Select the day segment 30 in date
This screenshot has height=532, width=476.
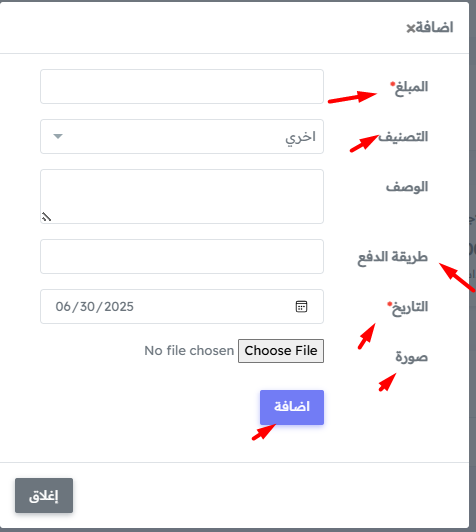pos(87,307)
